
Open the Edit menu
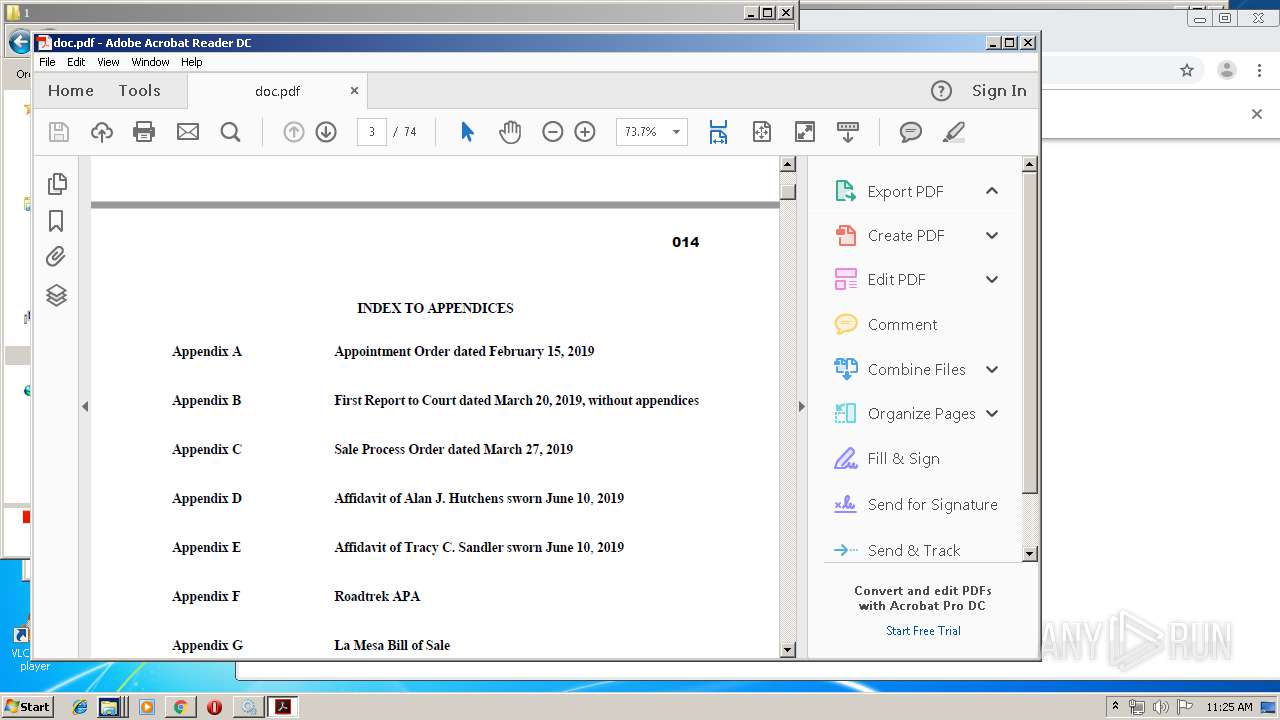(x=76, y=62)
